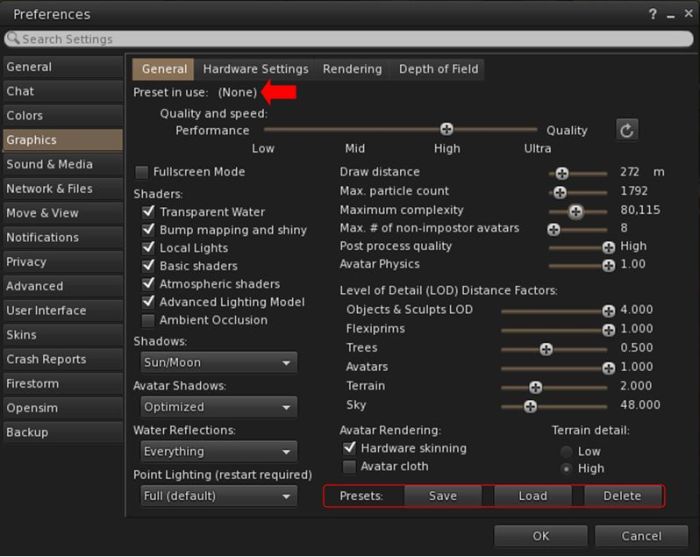Click the reset graphics defaults arrow icon
This screenshot has width=700, height=557.
[x=626, y=130]
